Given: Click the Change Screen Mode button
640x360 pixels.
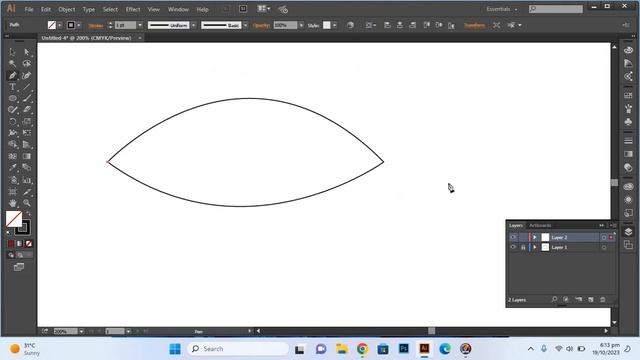Looking at the screenshot, I should (x=19, y=267).
